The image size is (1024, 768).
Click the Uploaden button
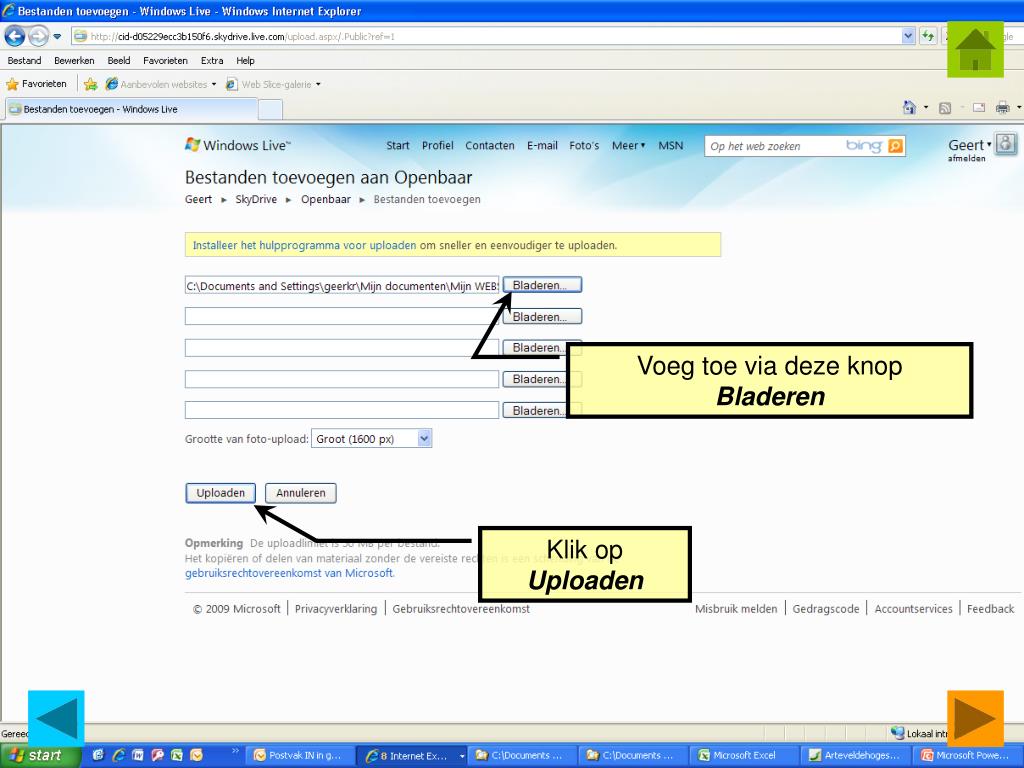pos(221,493)
